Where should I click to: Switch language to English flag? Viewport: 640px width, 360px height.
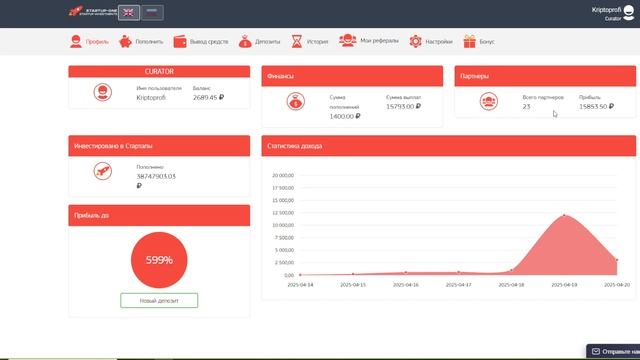tap(129, 13)
